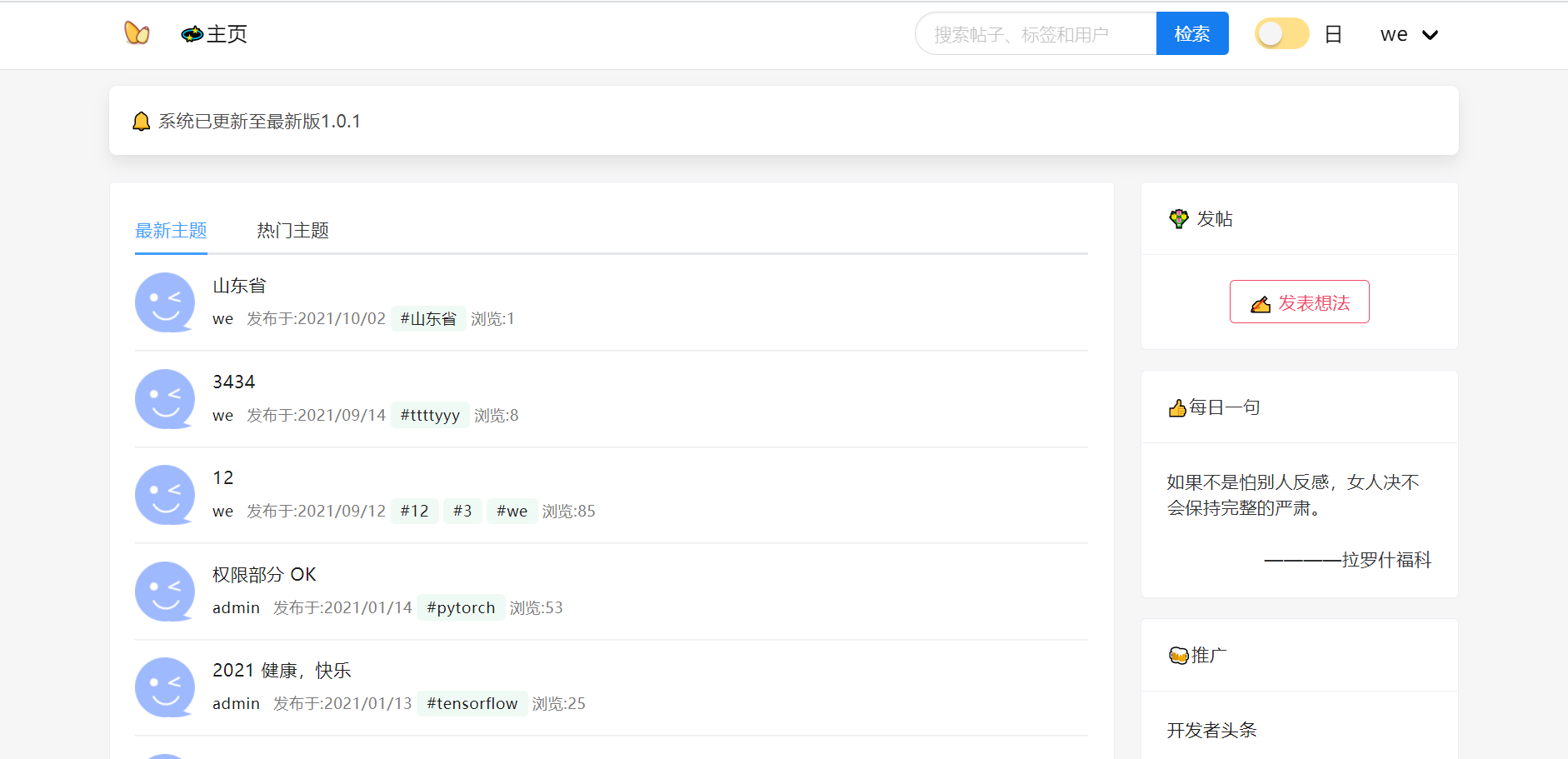This screenshot has height=759, width=1568.
Task: Open the 山东省 post title
Action: [239, 286]
